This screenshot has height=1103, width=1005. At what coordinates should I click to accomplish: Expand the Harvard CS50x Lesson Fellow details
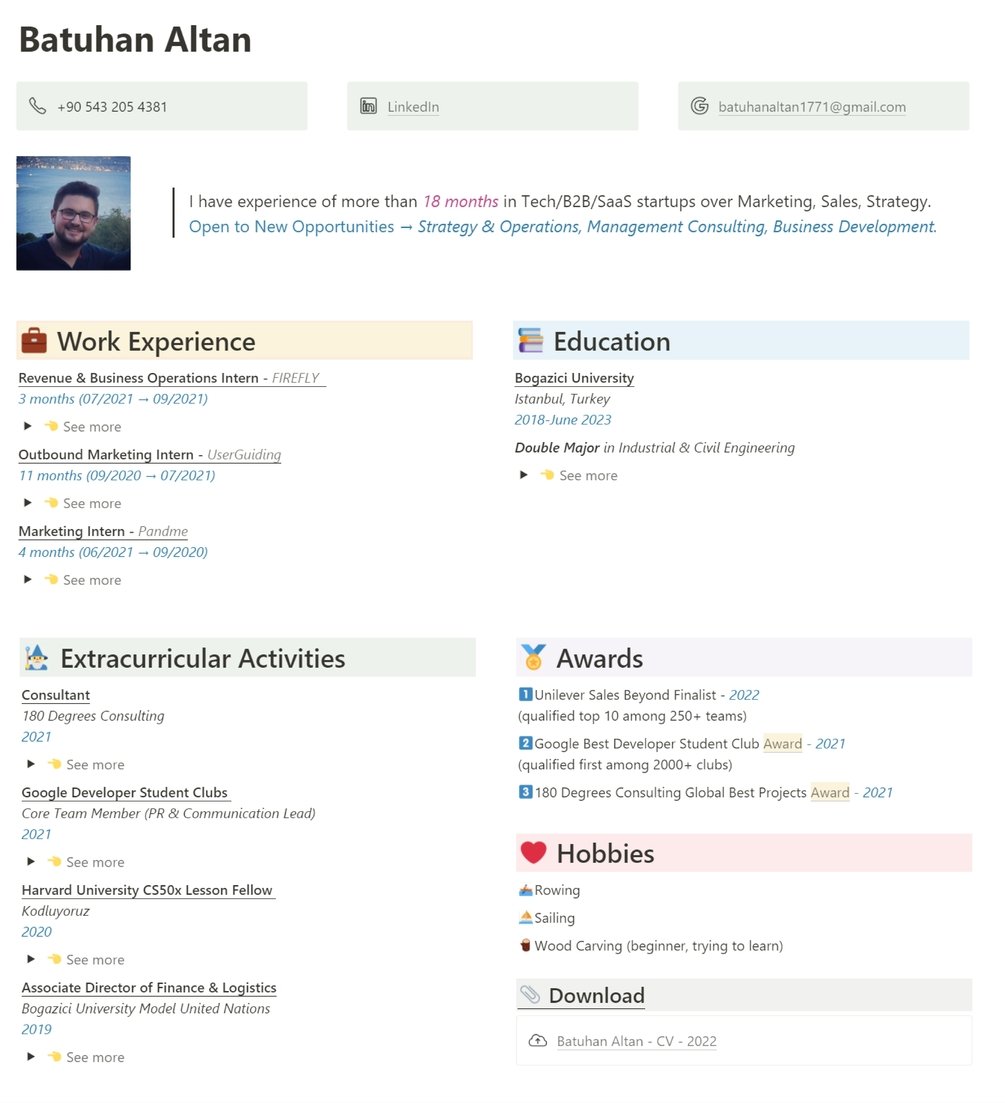coord(31,959)
